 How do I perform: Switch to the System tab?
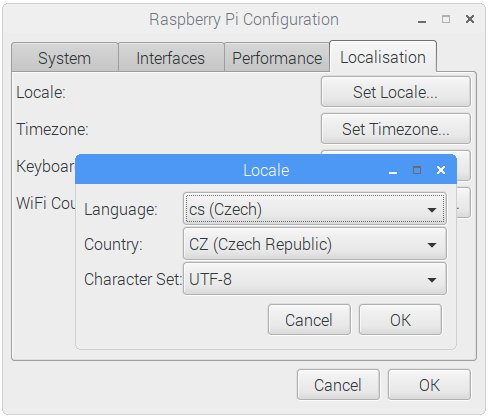pos(65,58)
